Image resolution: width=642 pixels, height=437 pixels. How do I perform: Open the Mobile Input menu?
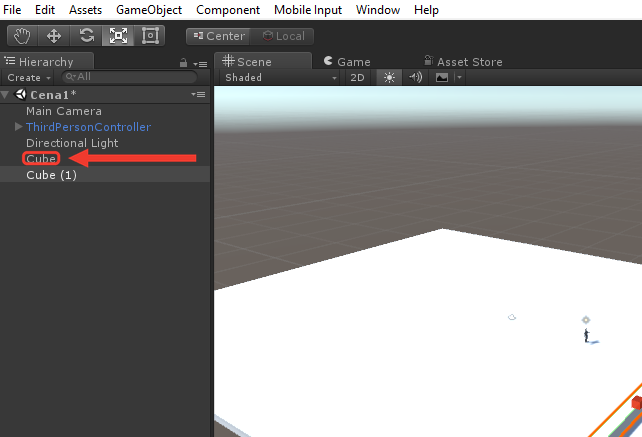click(308, 10)
